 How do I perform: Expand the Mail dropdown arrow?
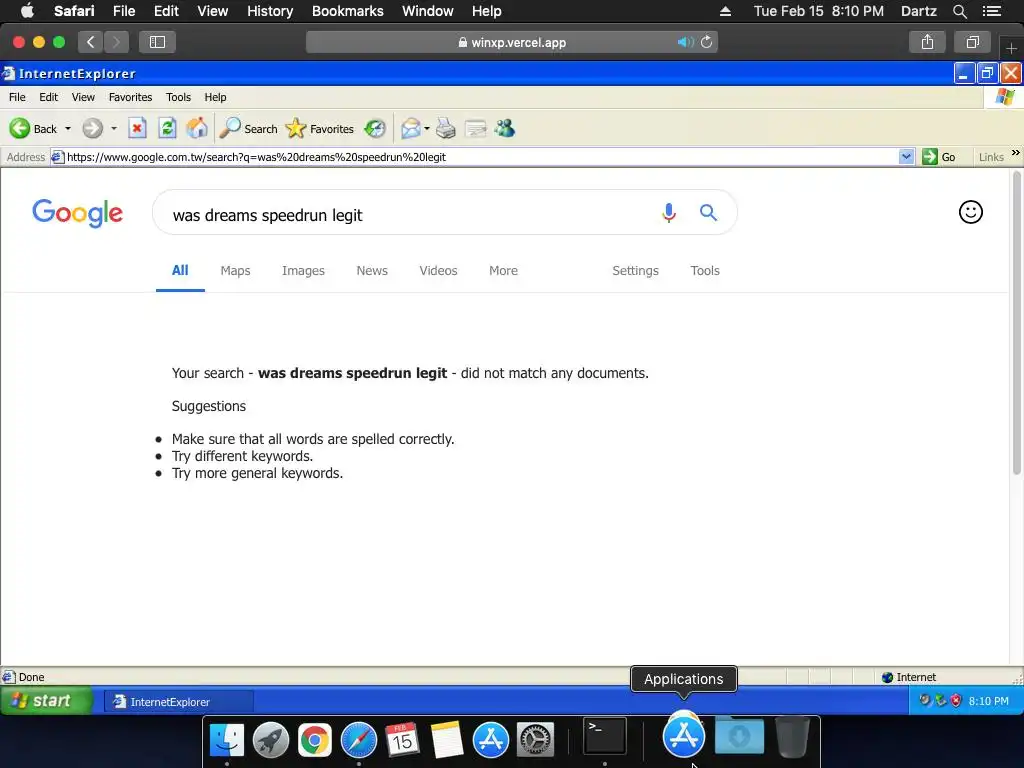click(426, 129)
